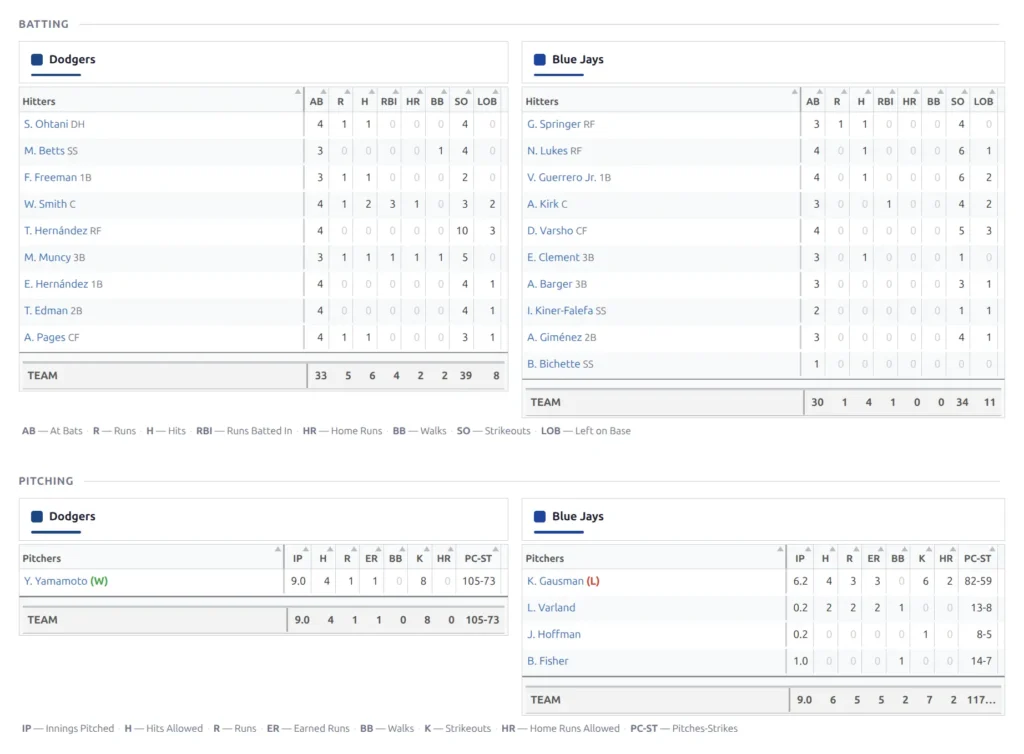Sort Dodgers pitching by IP column
1024x754 pixels.
(298, 558)
